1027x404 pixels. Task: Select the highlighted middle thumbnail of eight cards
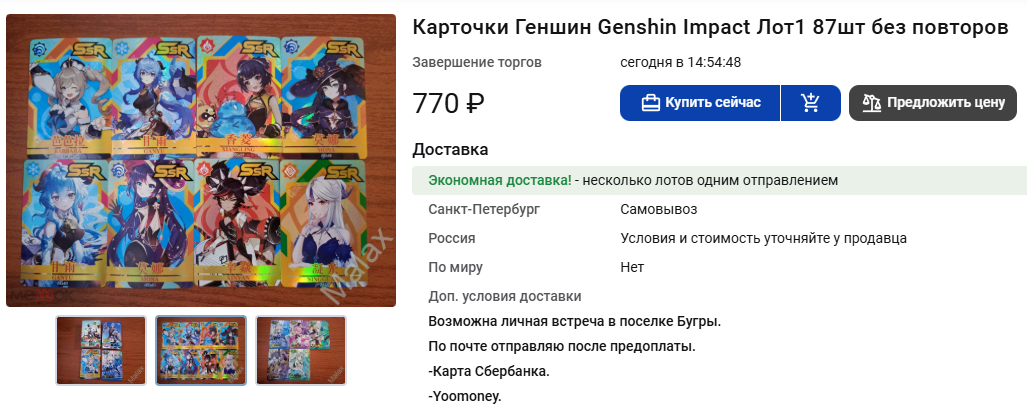(200, 350)
